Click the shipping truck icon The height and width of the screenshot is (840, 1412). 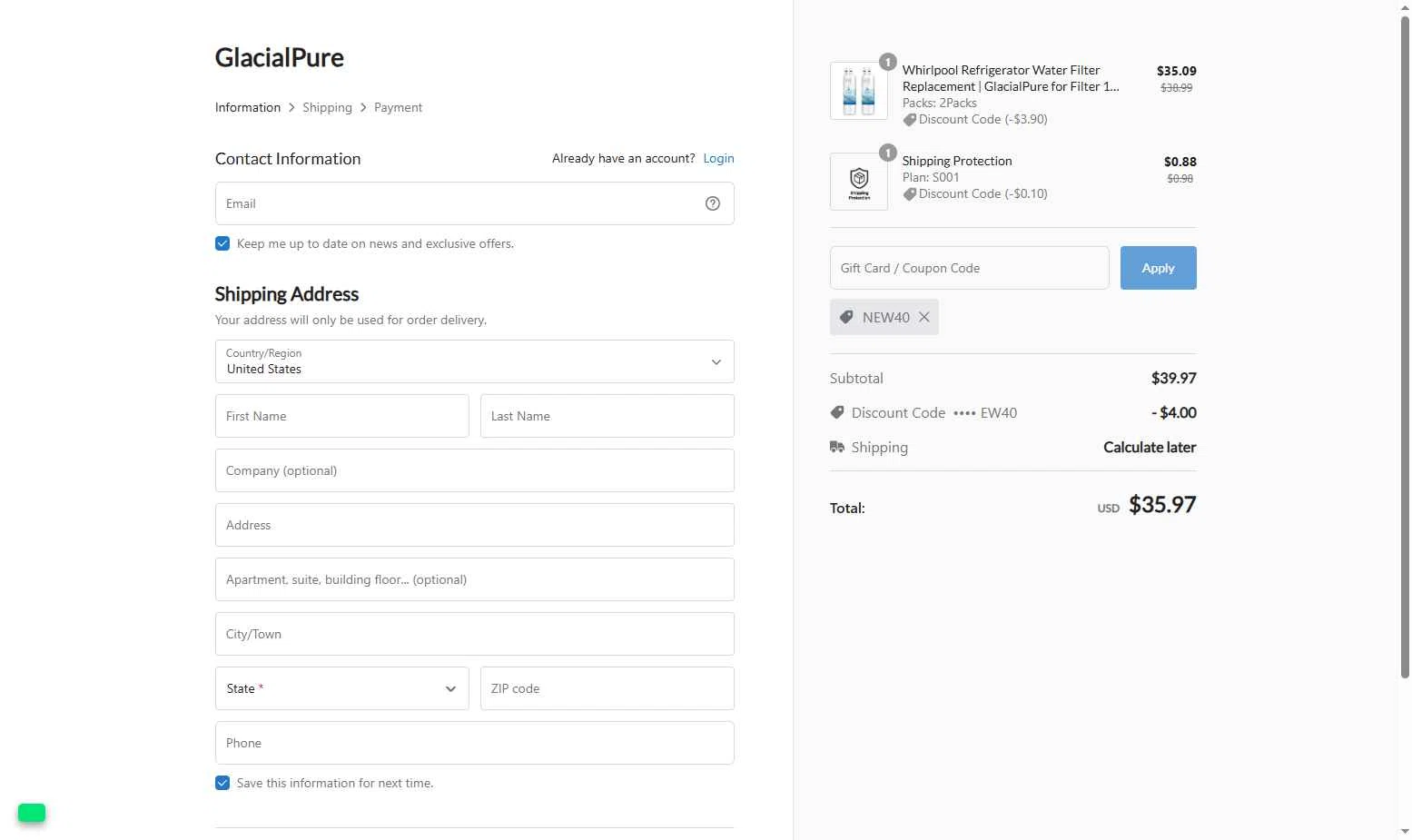click(x=837, y=447)
